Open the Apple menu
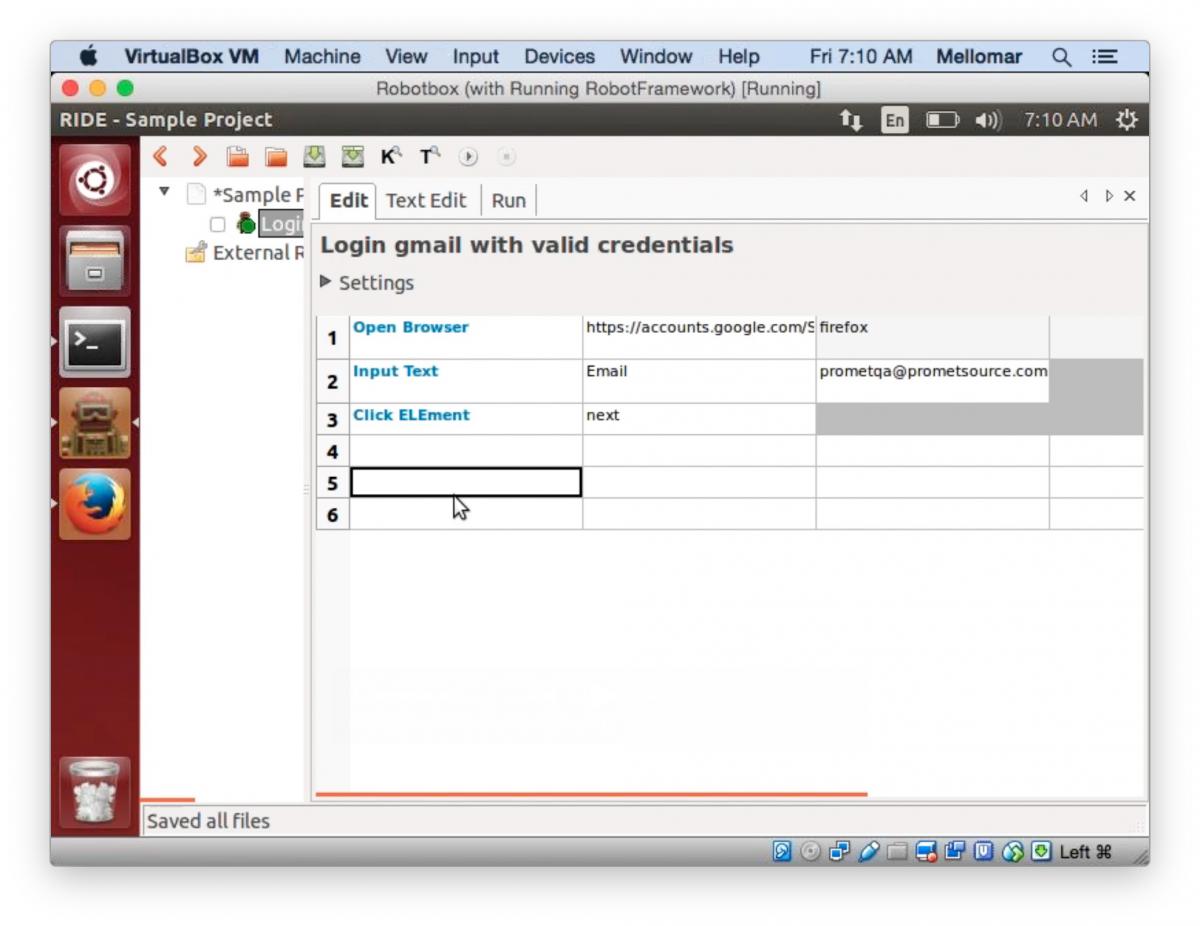The width and height of the screenshot is (1200, 926). (x=89, y=56)
